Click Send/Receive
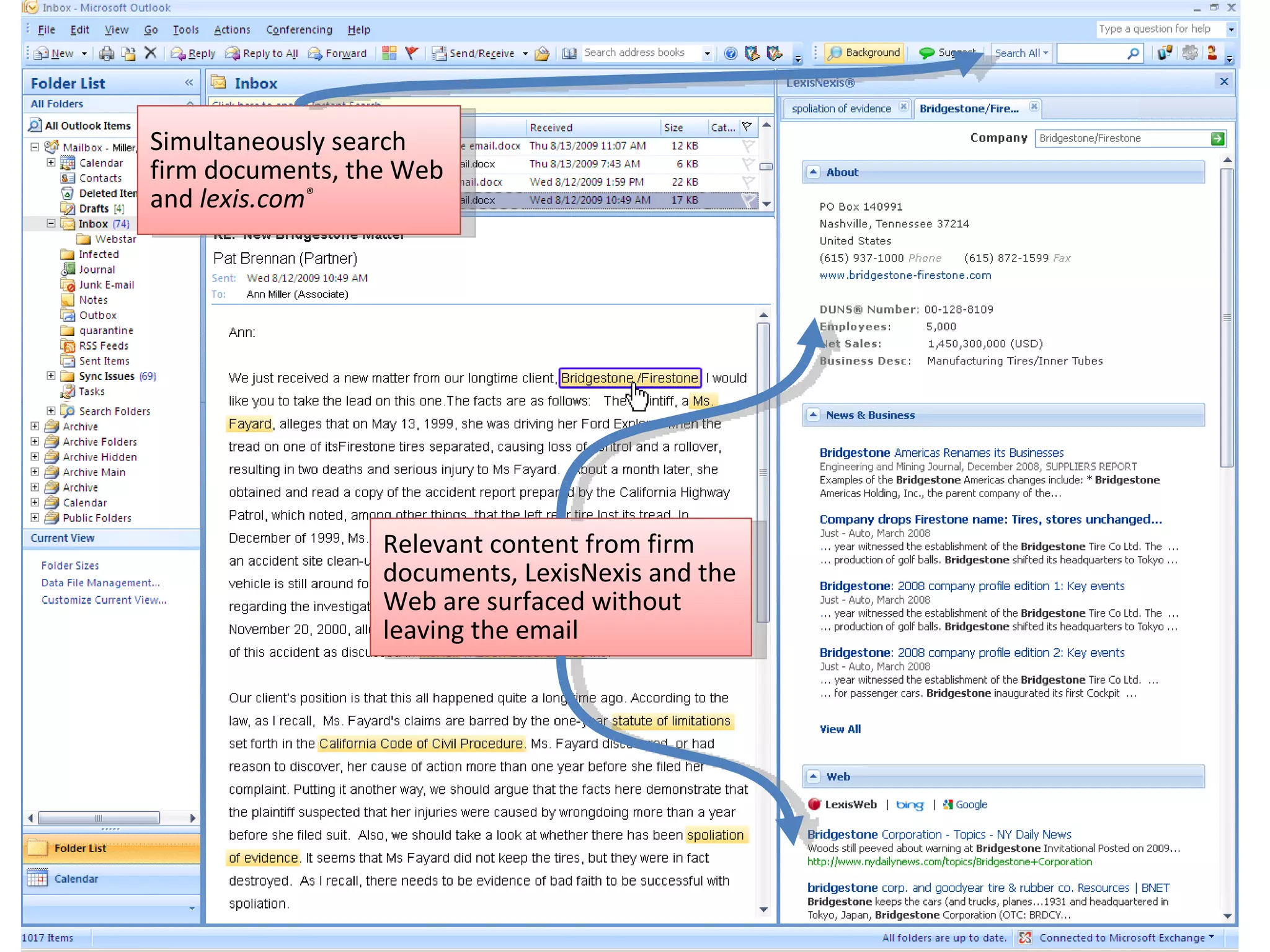The height and width of the screenshot is (952, 1270). coord(474,53)
